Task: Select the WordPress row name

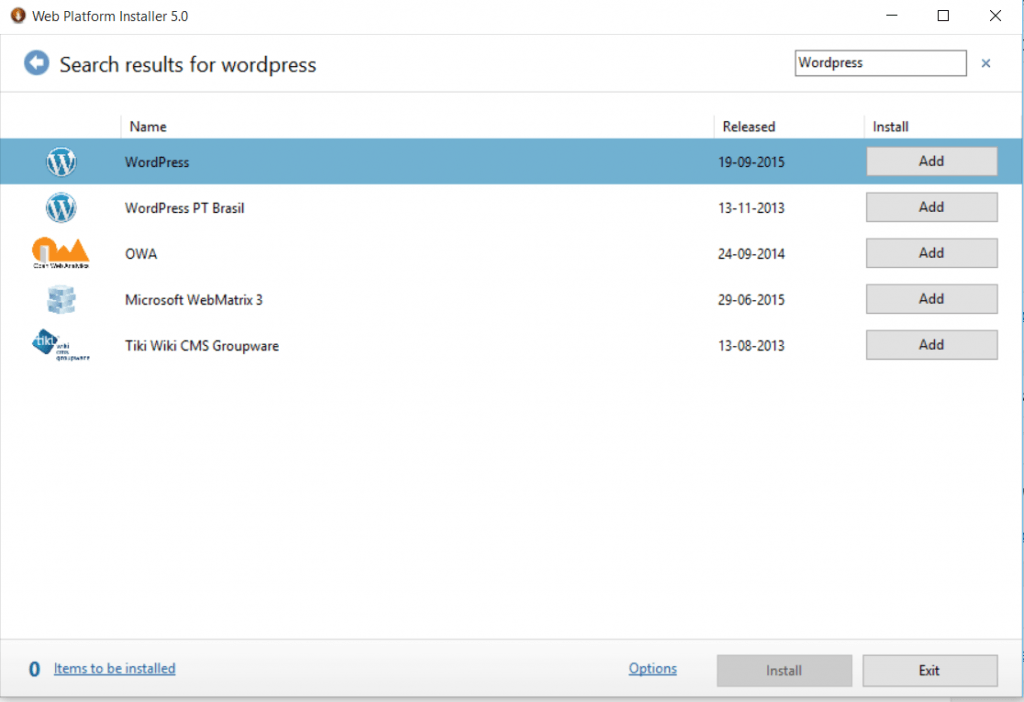Action: (157, 162)
